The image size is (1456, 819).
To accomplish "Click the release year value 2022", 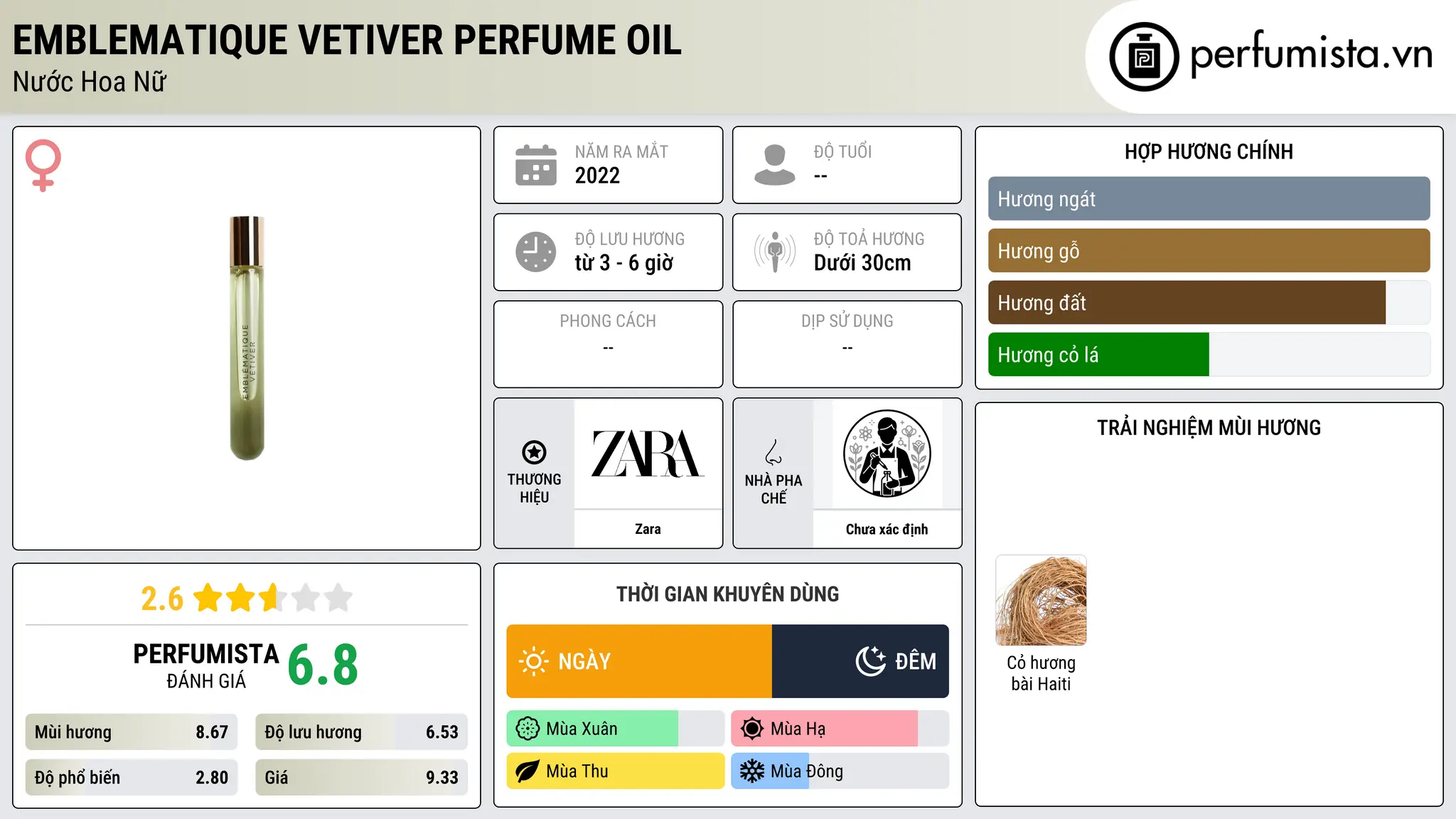I will pos(597,176).
